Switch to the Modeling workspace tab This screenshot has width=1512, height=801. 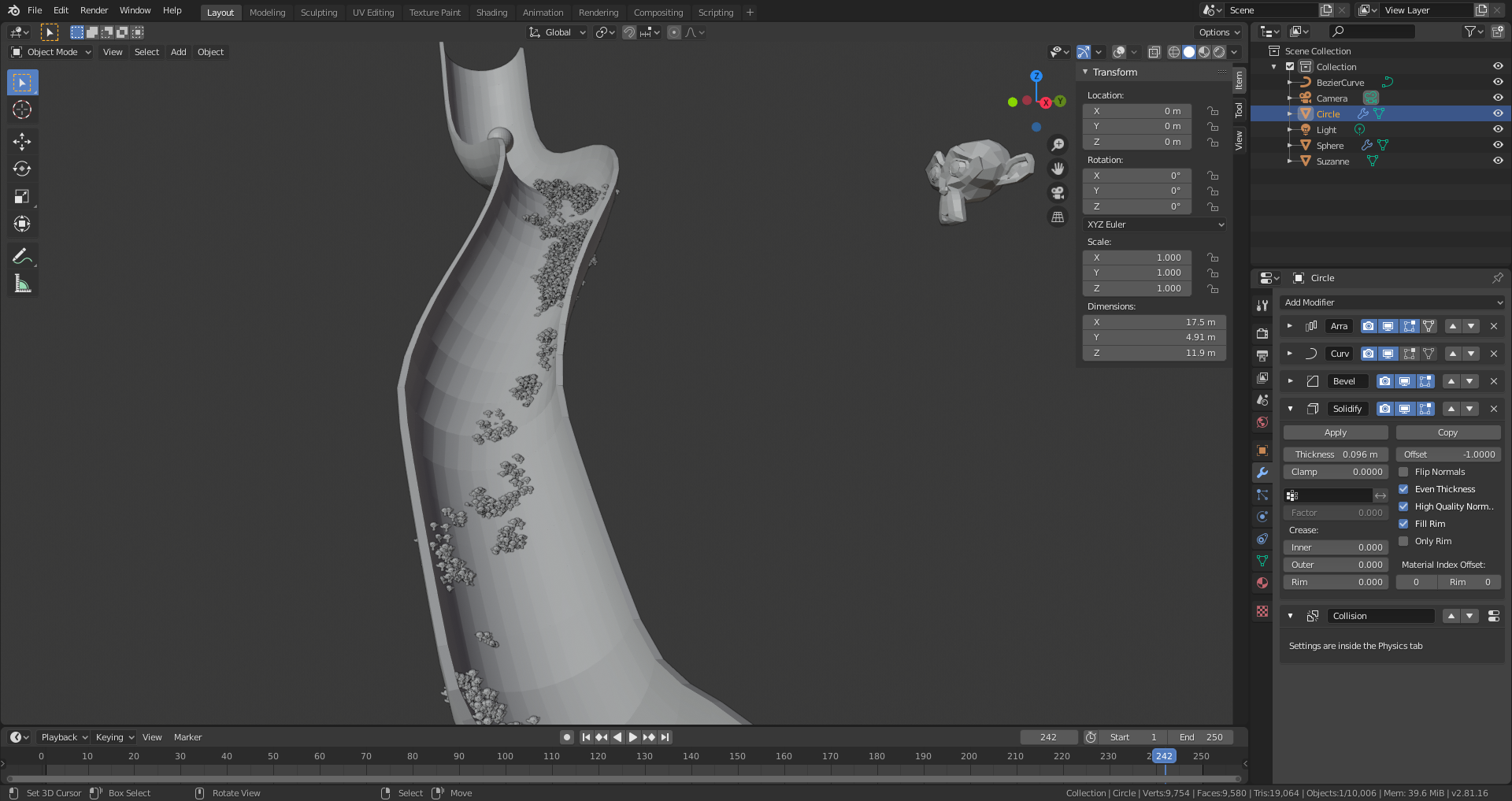click(268, 13)
